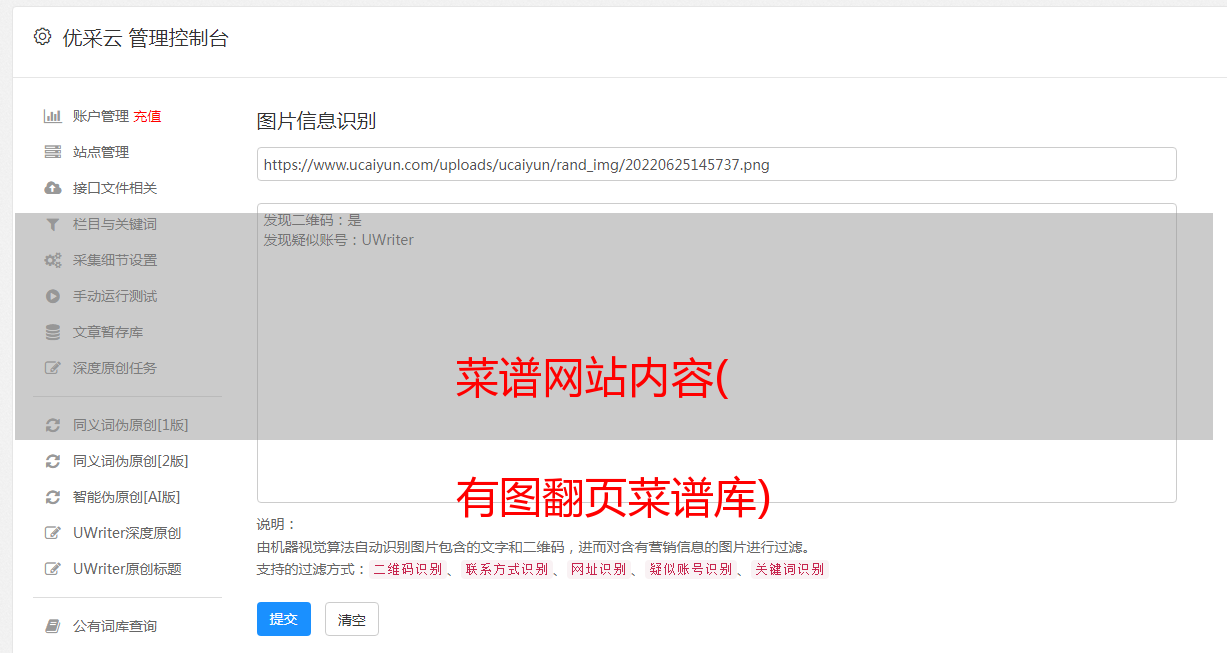Image resolution: width=1227 pixels, height=653 pixels.
Task: Click the edit icon for UWriter深度原创
Action: click(x=53, y=533)
